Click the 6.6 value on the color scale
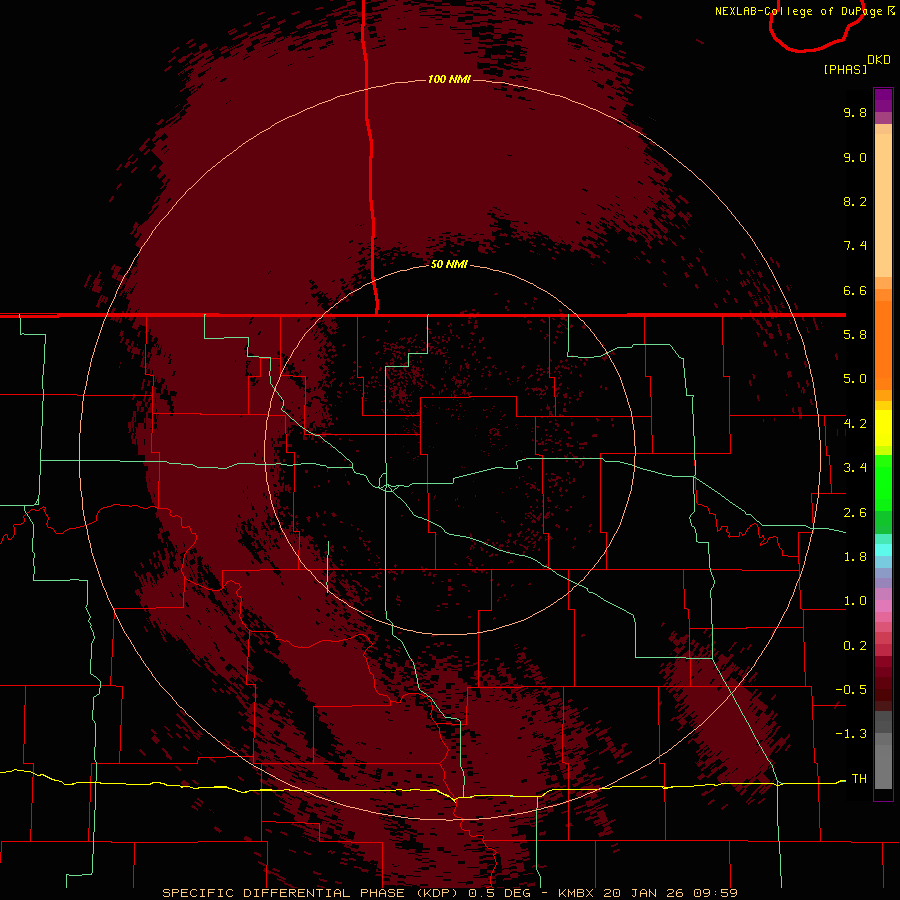The width and height of the screenshot is (900, 900). (x=855, y=290)
